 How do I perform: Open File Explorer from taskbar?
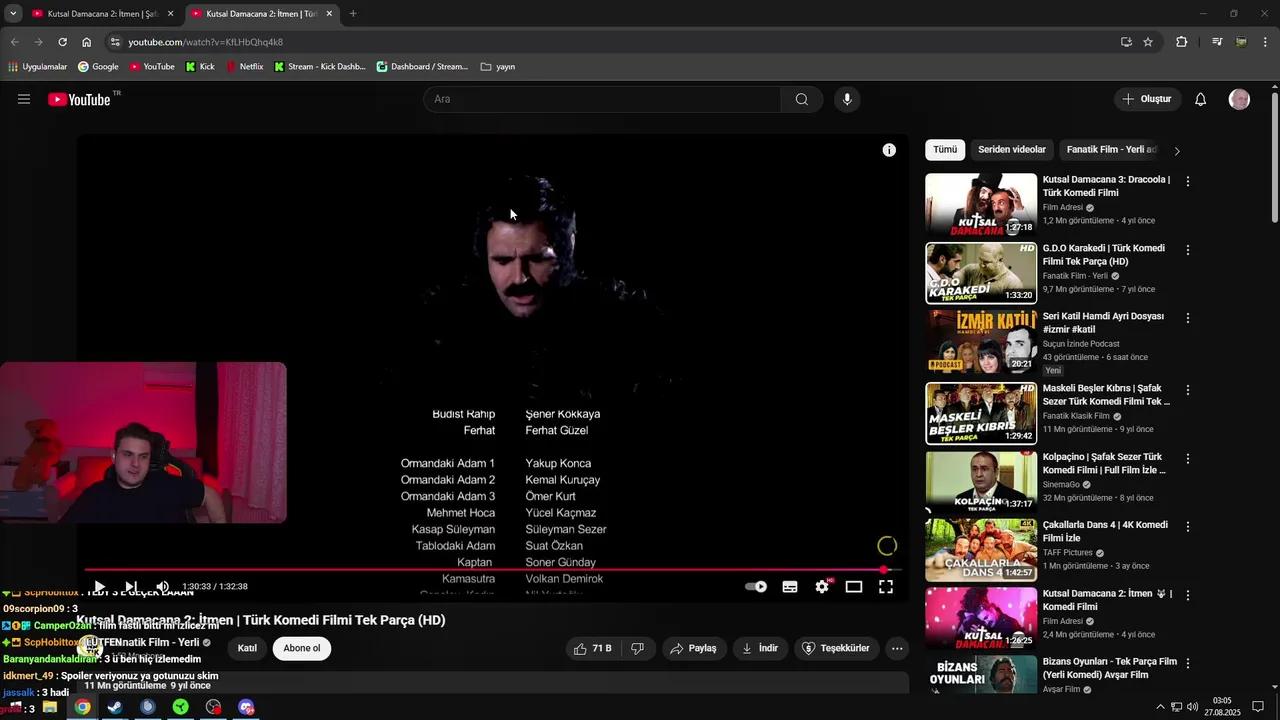tap(49, 707)
